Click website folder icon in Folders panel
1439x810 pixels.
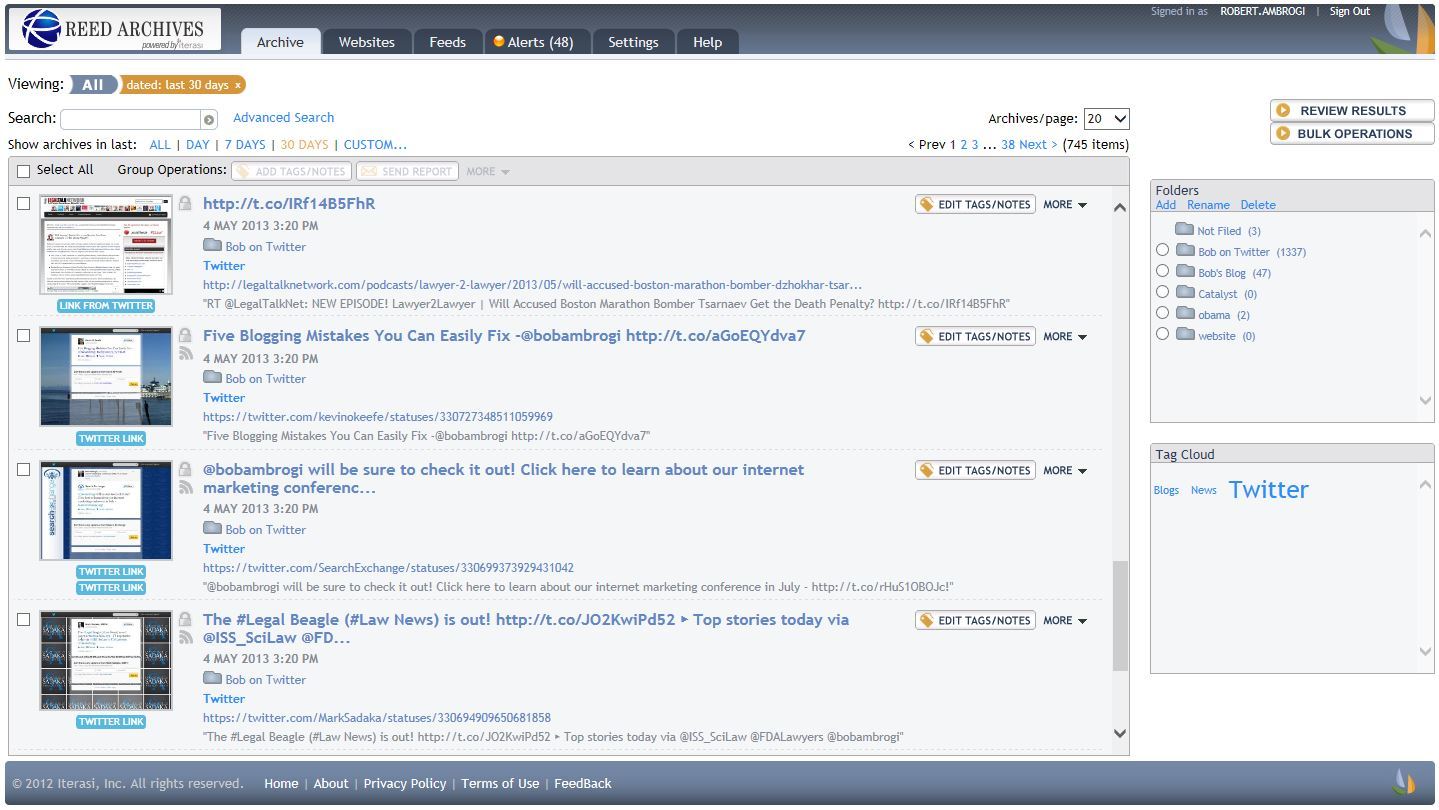[1185, 334]
